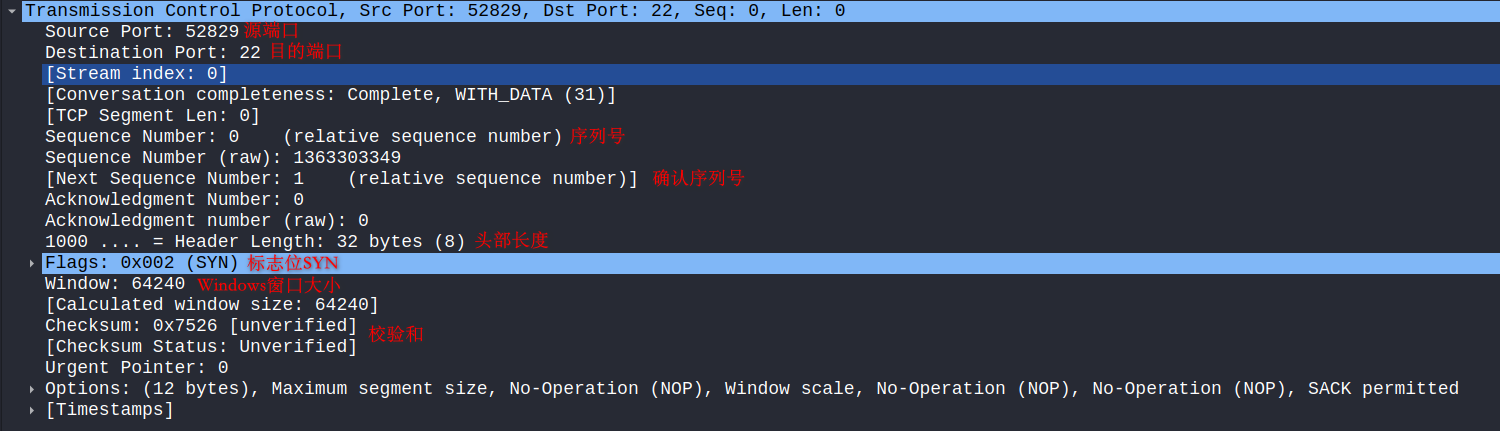Click the [Stream index: 0] row
Screen dimensions: 1500x431
pyautogui.click(x=137, y=74)
